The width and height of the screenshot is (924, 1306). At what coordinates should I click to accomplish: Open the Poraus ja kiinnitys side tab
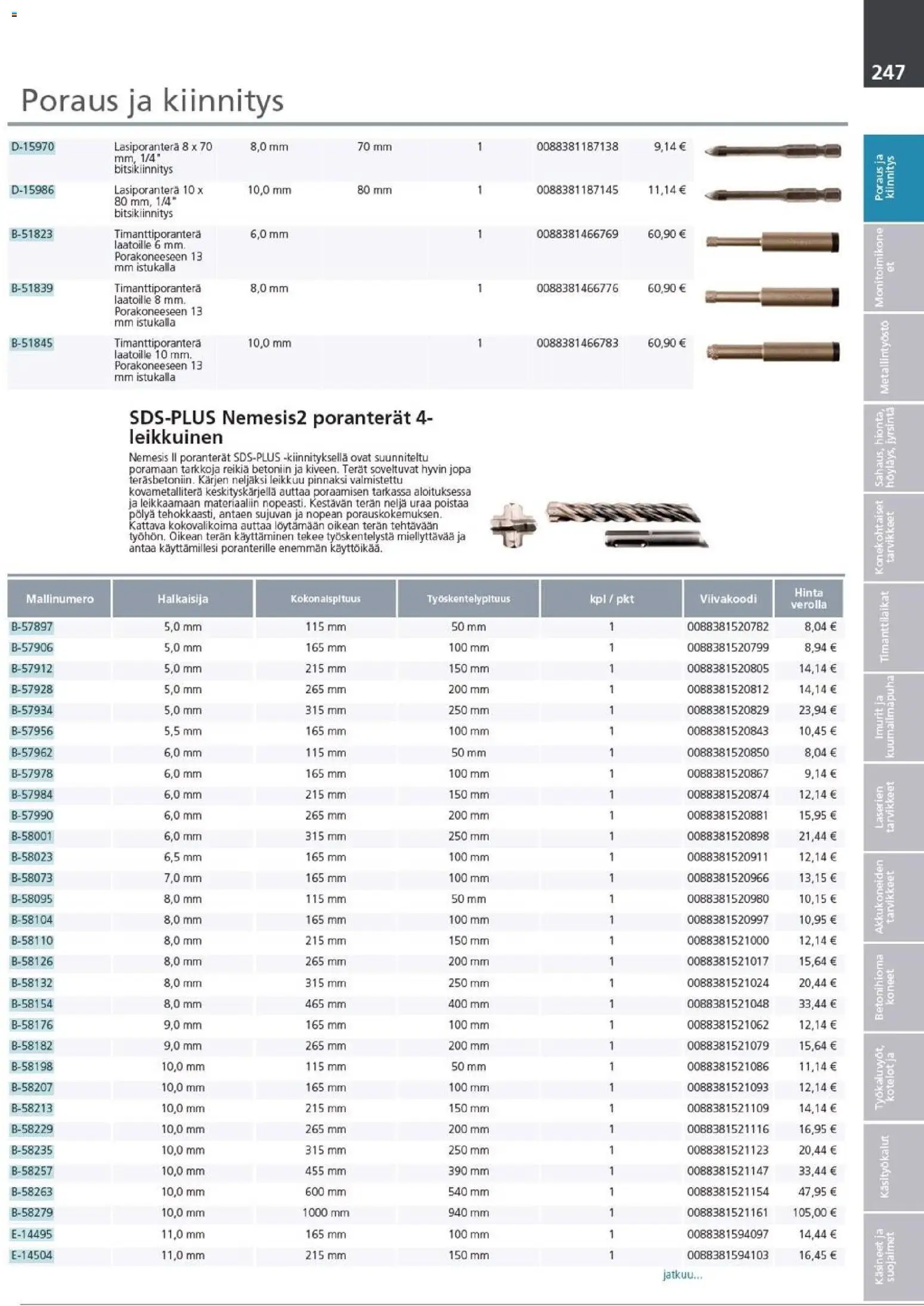[x=893, y=178]
